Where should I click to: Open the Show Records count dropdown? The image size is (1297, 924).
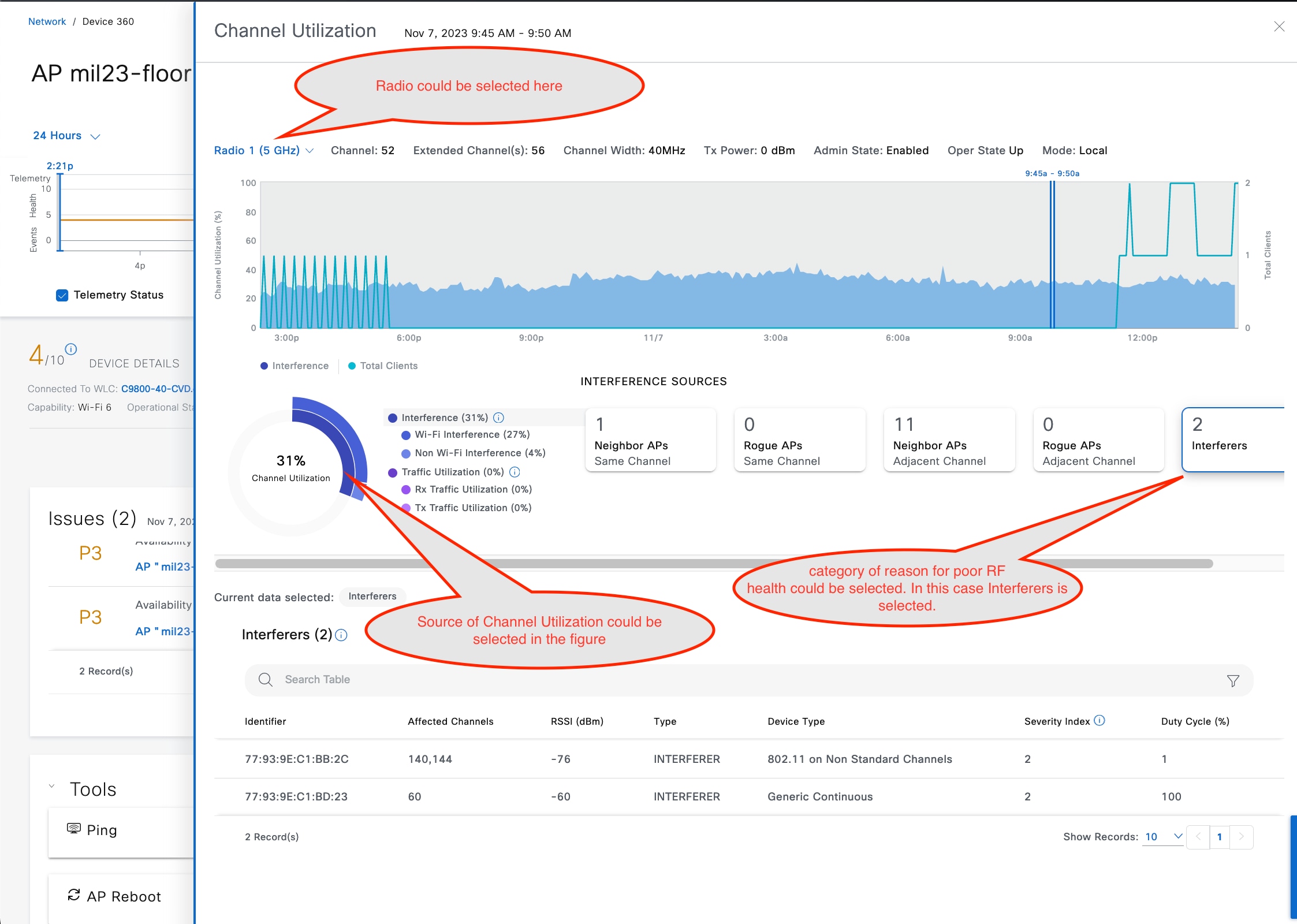(1163, 836)
